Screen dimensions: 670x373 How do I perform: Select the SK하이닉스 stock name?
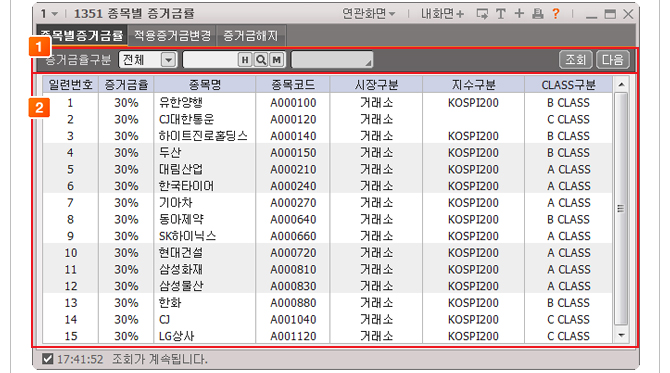coord(188,236)
